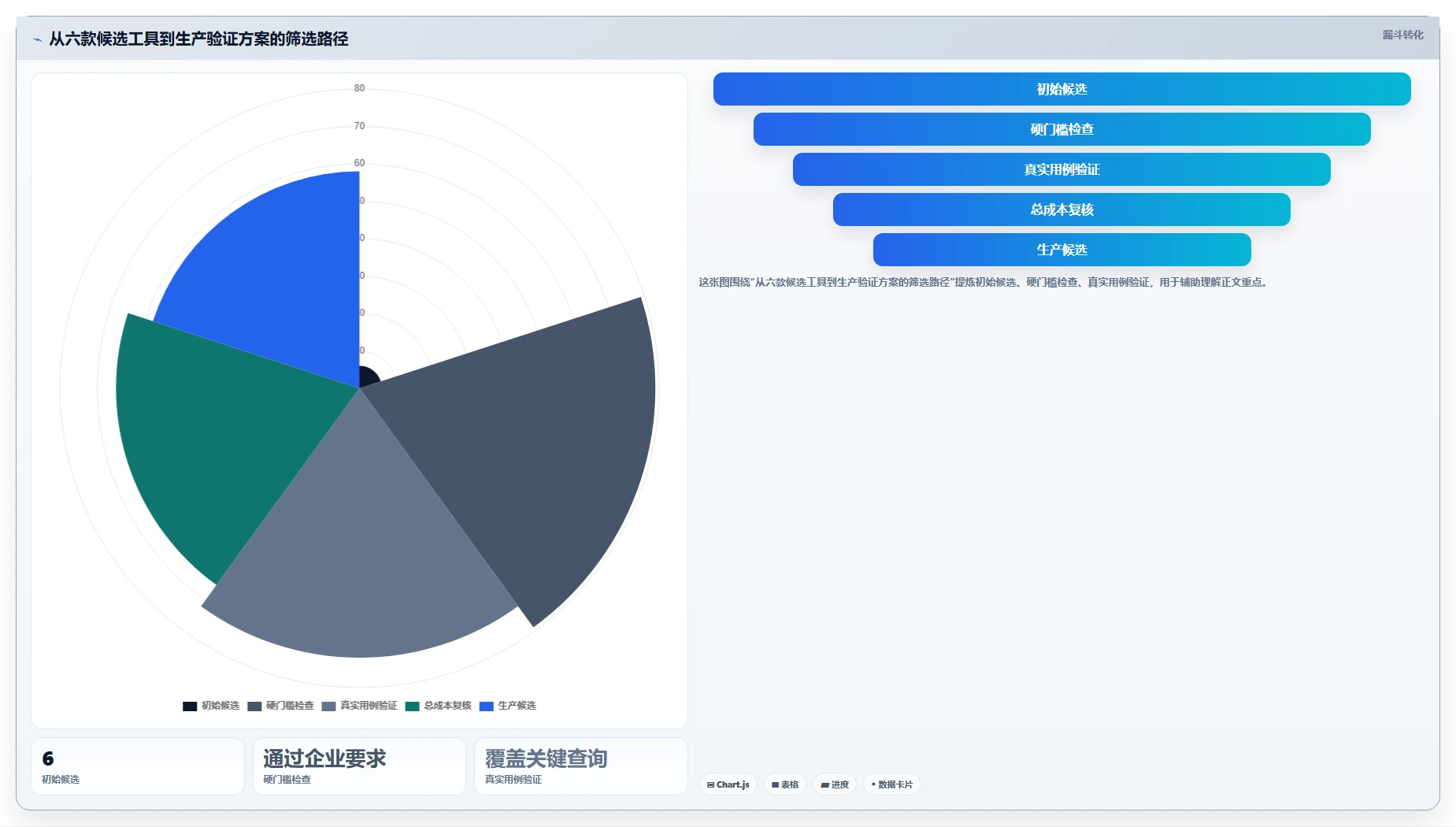1456x827 pixels.
Task: Click the blue arrow icon beside the title
Action: point(37,39)
